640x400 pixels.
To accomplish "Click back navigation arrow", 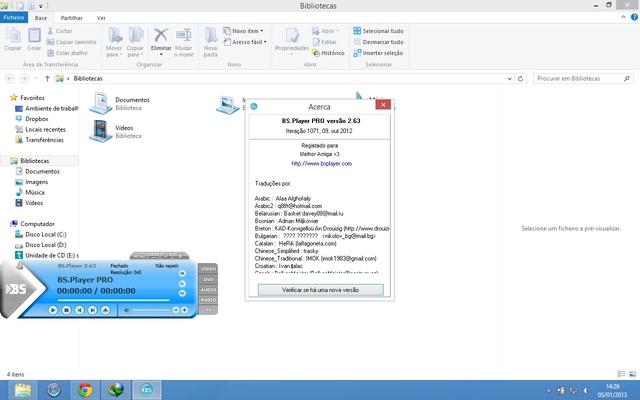I will [x=10, y=78].
